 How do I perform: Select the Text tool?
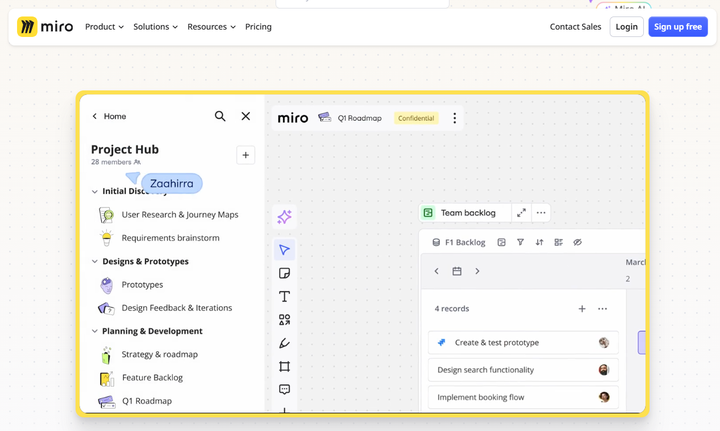tap(284, 297)
